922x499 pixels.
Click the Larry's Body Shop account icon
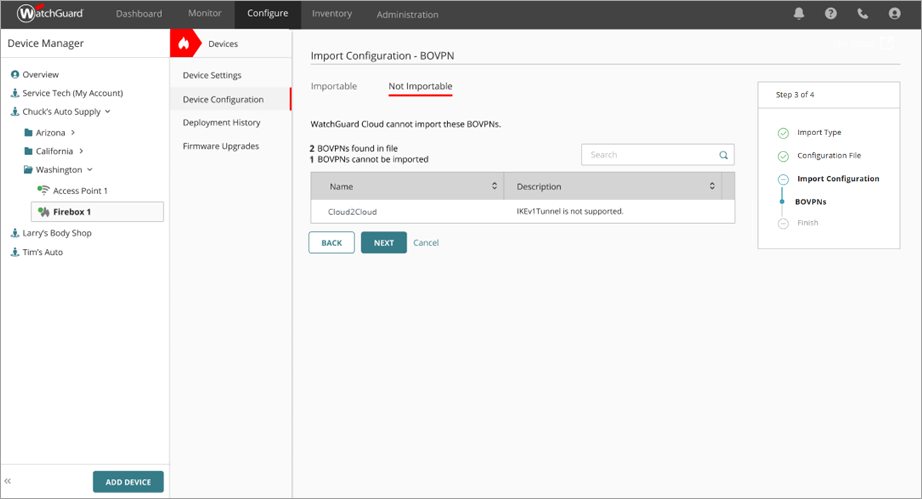coord(15,233)
